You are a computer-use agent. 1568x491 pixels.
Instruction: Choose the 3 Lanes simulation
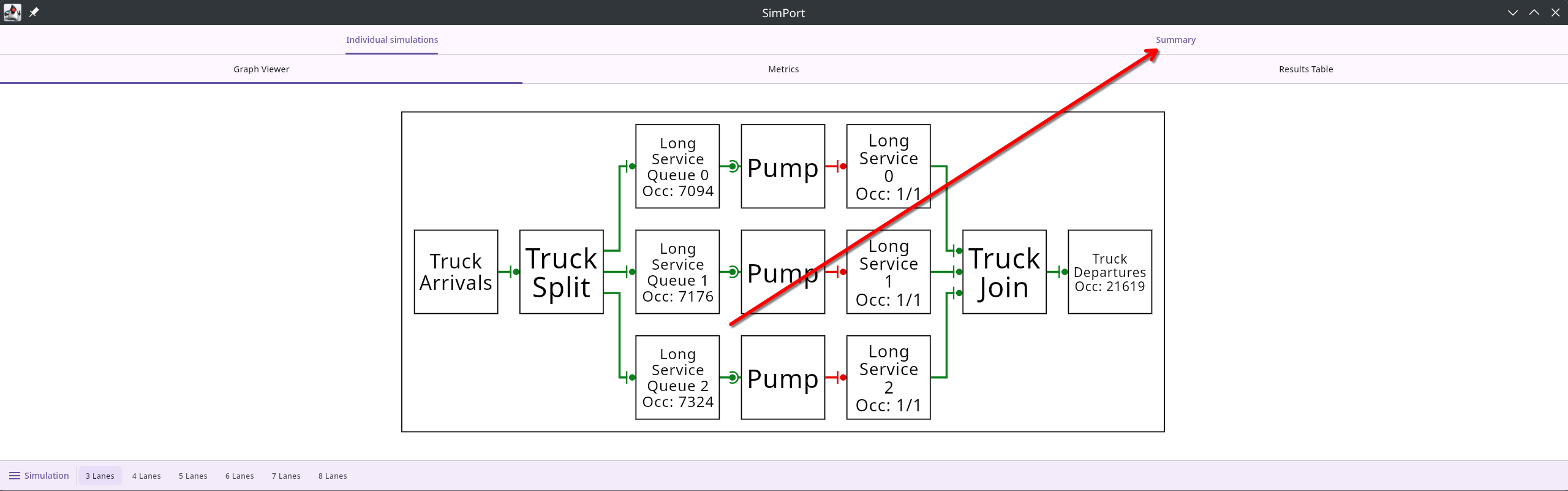click(x=100, y=476)
